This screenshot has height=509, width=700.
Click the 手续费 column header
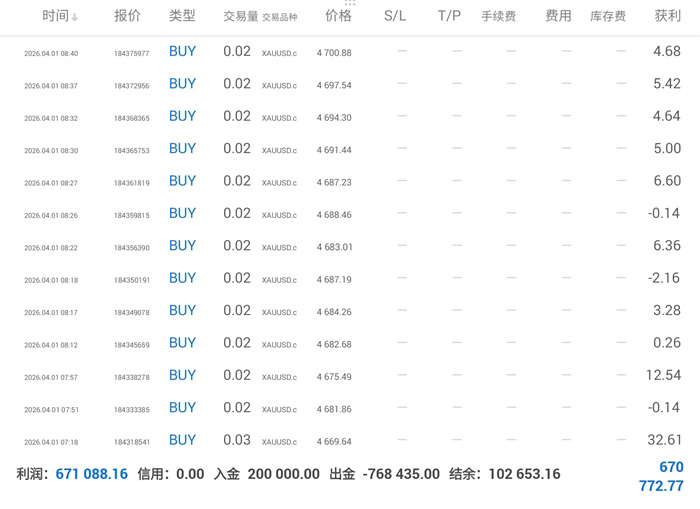click(x=498, y=17)
